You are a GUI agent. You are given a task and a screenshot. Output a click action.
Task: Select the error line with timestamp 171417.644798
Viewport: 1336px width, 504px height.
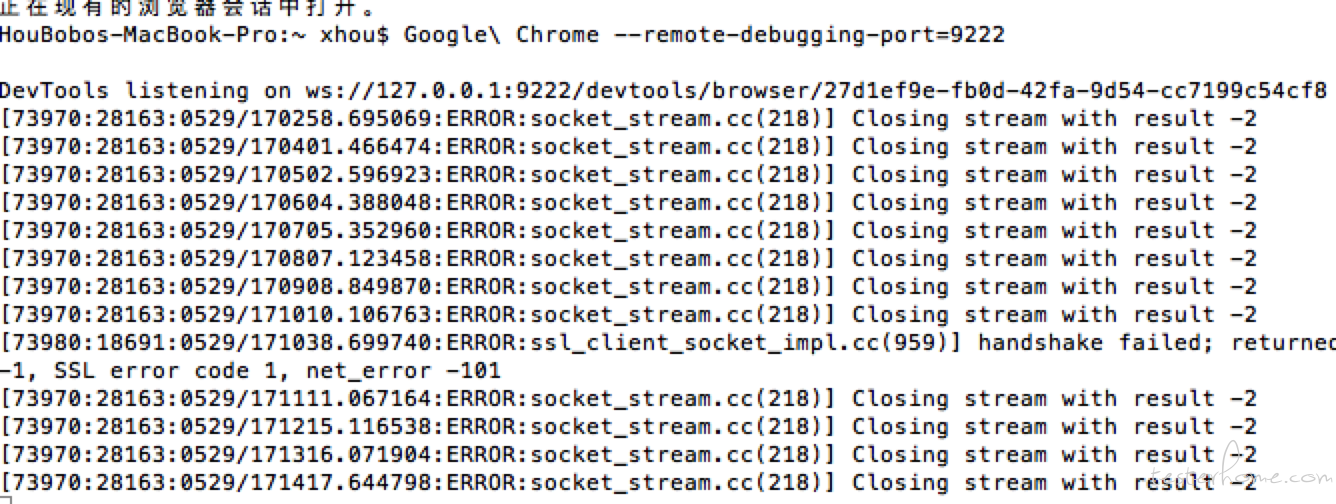[x=628, y=483]
